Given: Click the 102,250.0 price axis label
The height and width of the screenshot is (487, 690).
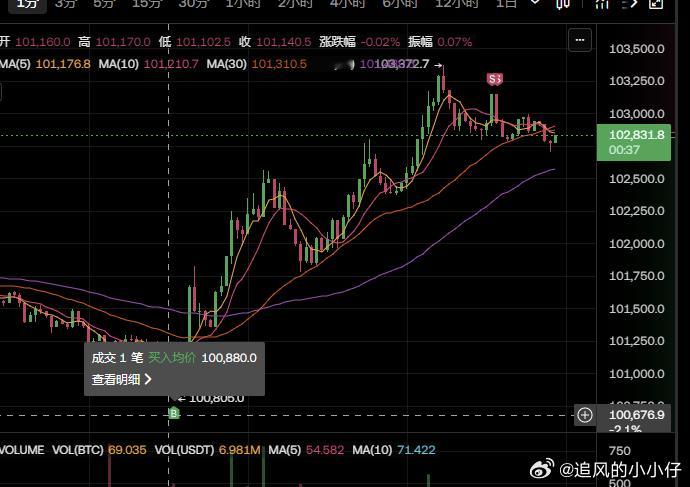Looking at the screenshot, I should point(636,211).
